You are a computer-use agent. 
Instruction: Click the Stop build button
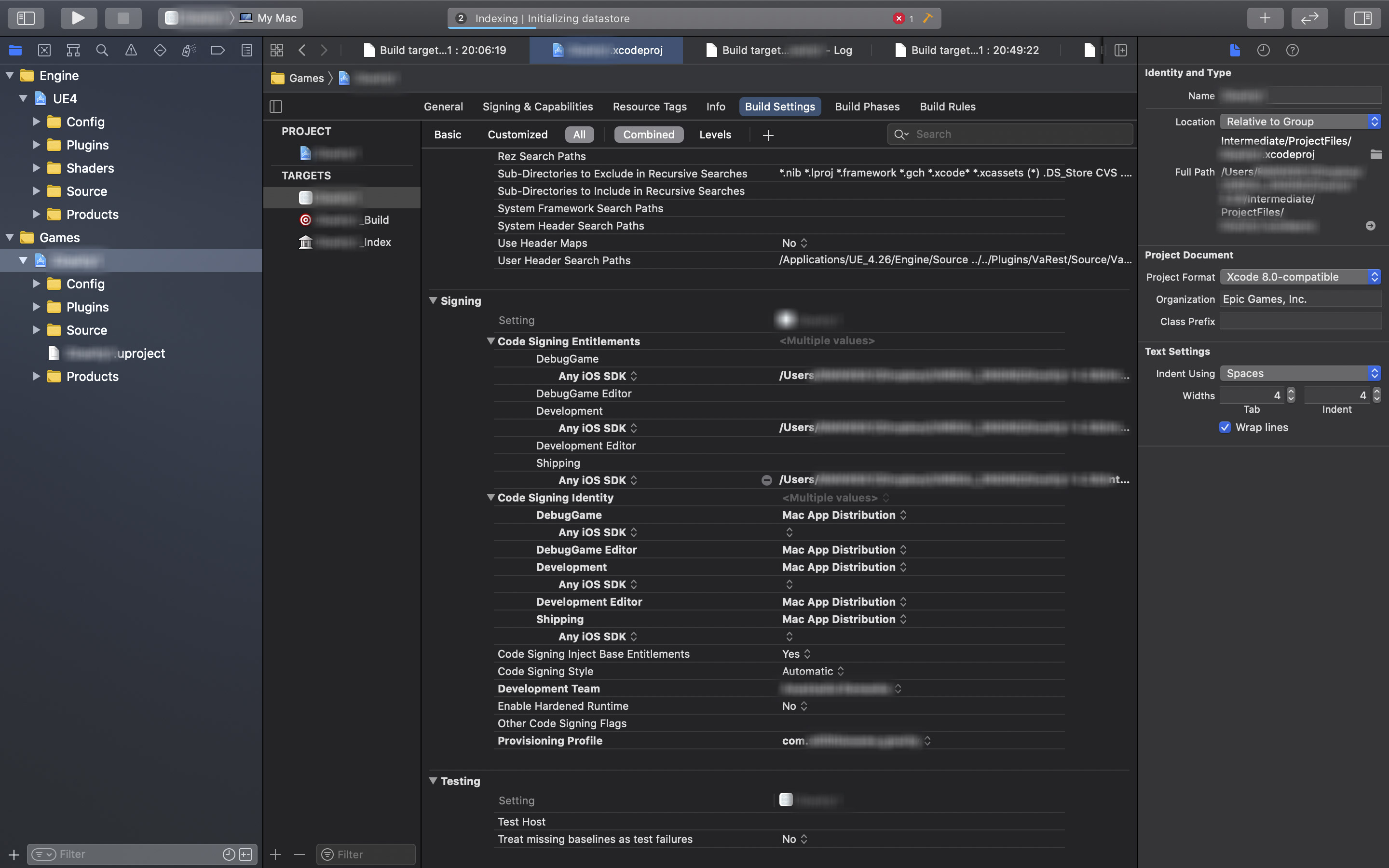[x=123, y=18]
